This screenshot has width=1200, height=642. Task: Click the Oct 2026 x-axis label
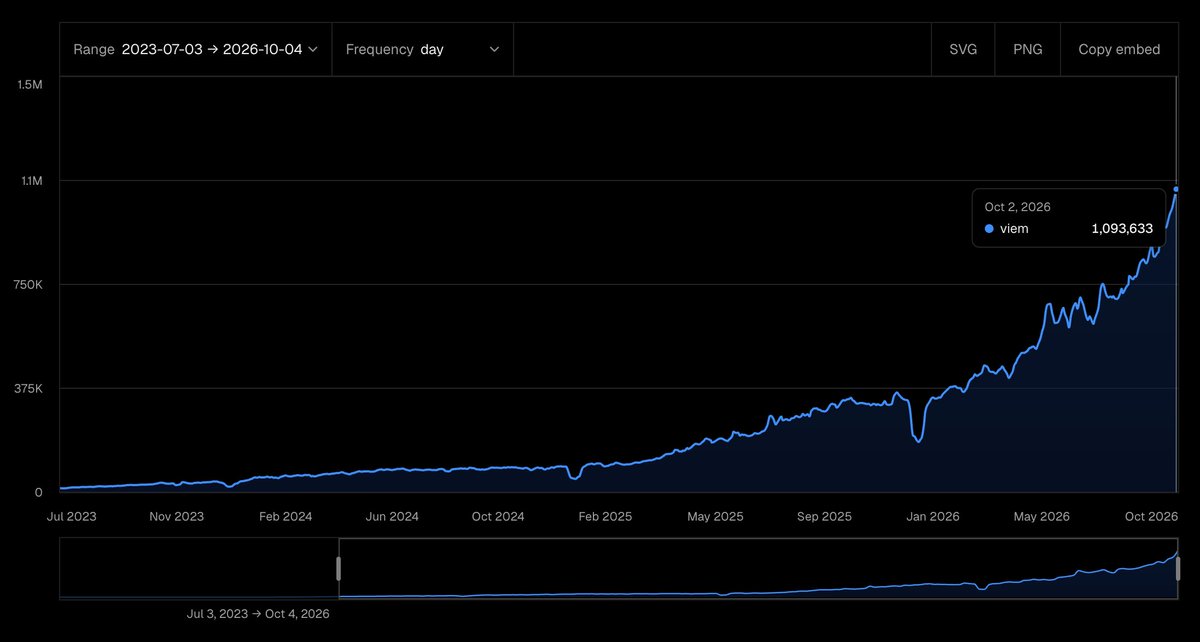point(1152,517)
